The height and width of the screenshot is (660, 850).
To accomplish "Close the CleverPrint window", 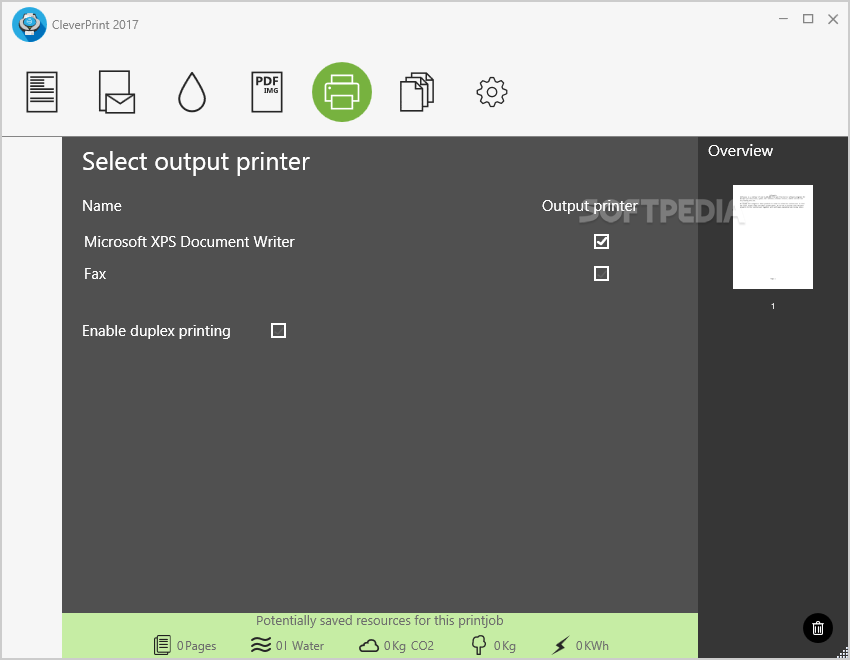I will click(833, 19).
